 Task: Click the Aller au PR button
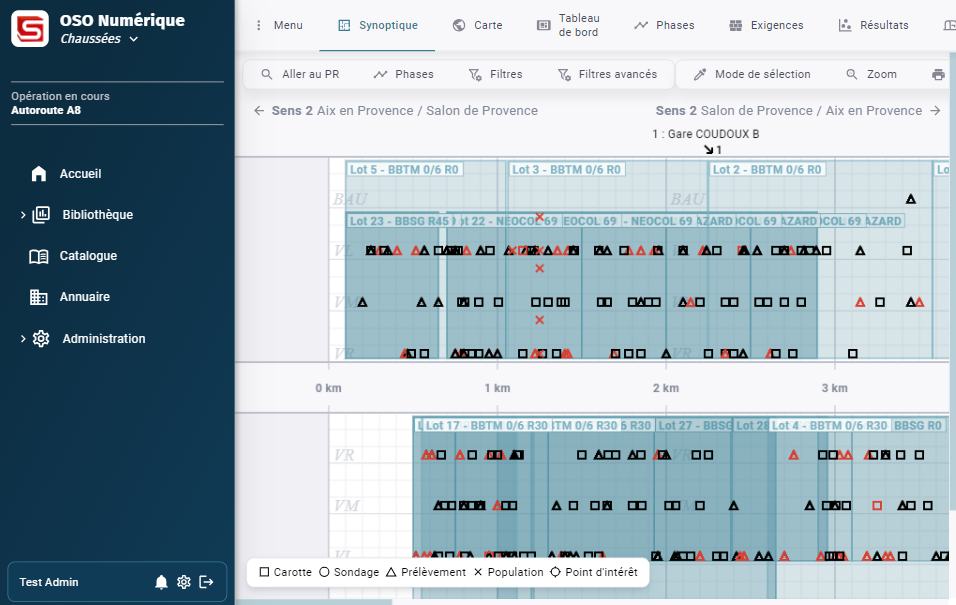click(300, 75)
